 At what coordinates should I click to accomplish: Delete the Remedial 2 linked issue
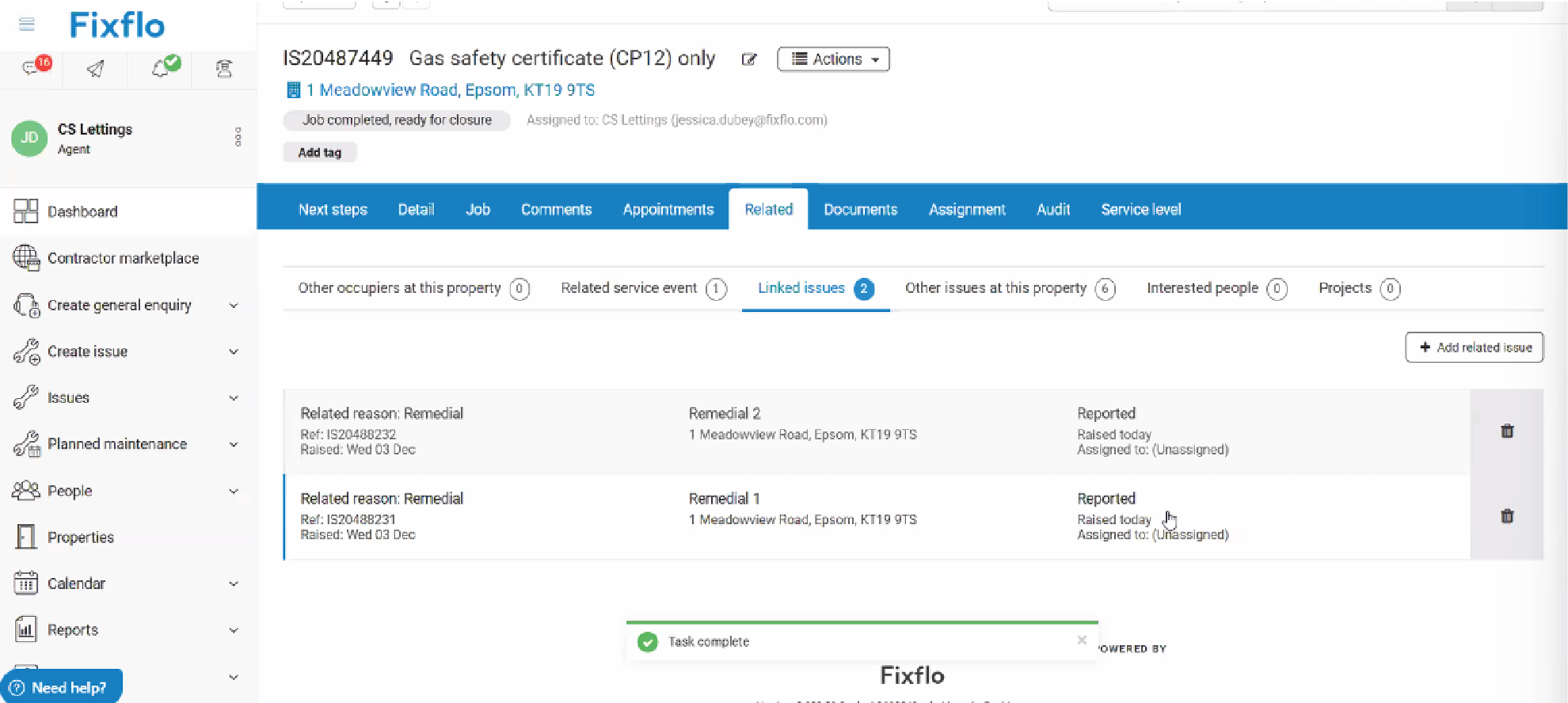pyautogui.click(x=1506, y=431)
